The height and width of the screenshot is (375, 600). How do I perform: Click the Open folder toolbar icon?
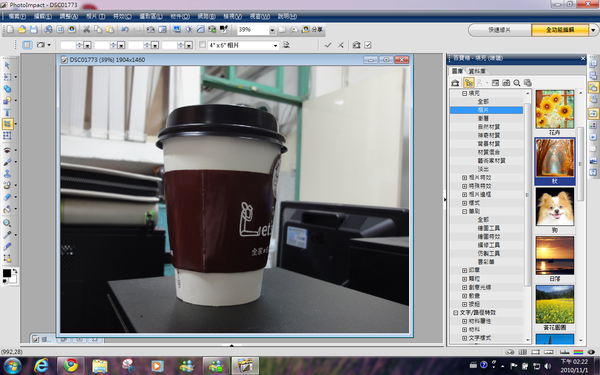tap(22, 29)
